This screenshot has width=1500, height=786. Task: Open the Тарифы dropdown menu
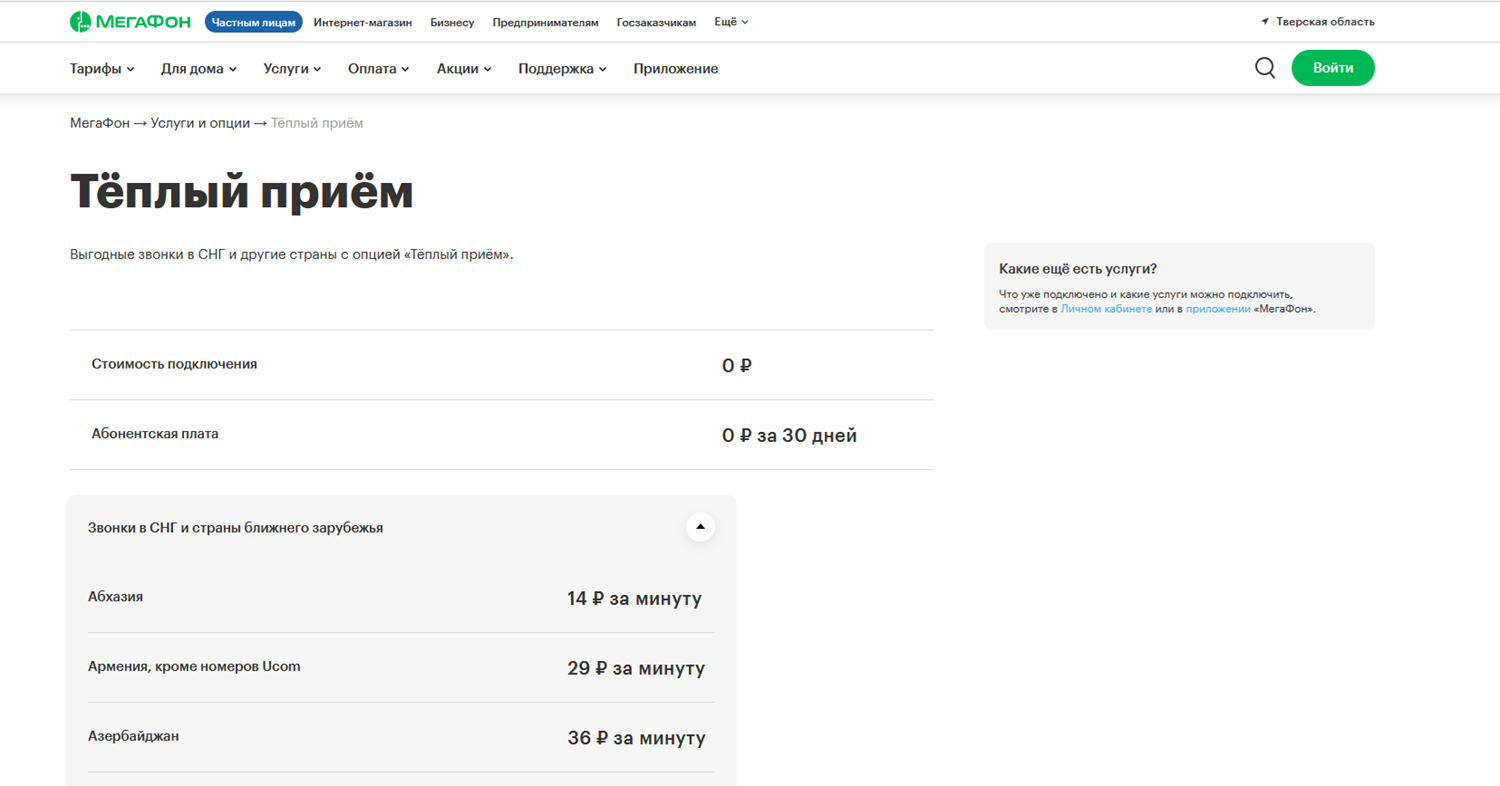tap(102, 69)
